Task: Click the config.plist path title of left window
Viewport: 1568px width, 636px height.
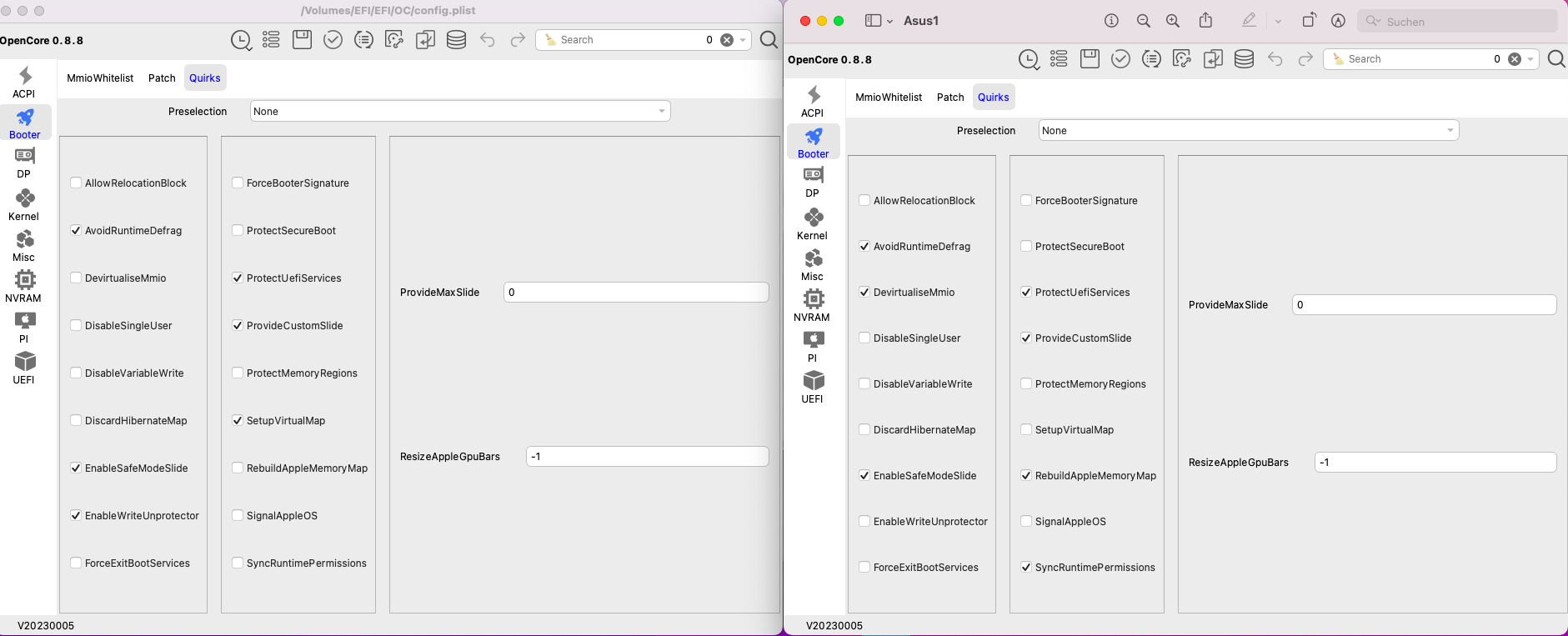Action: click(388, 11)
